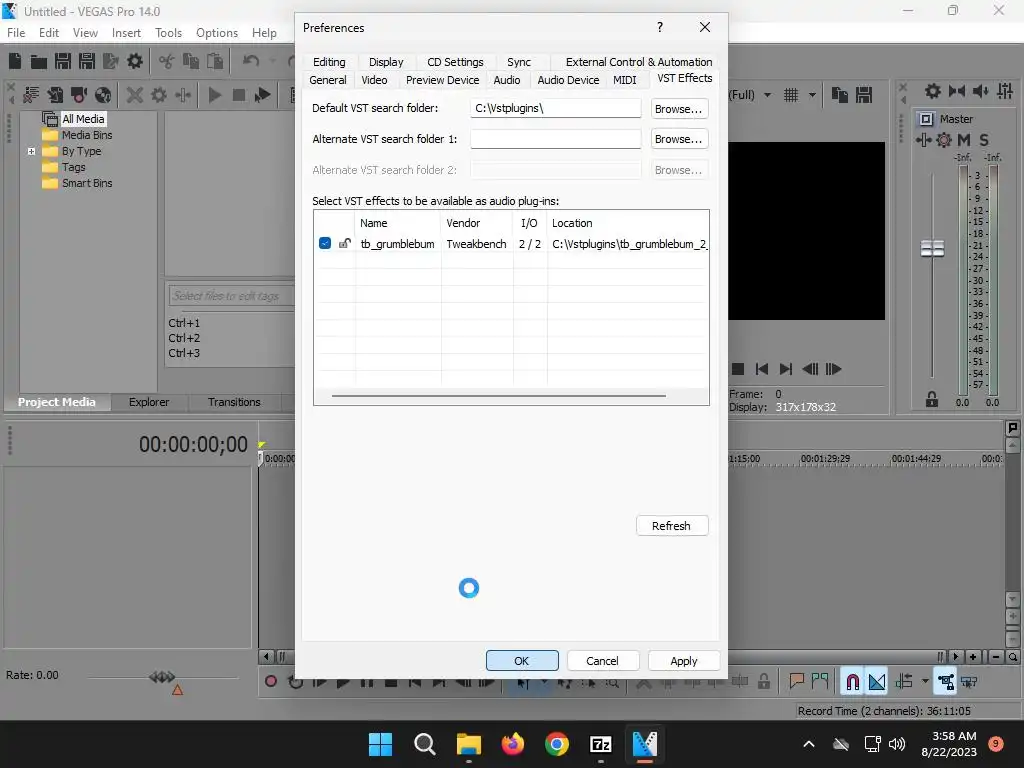This screenshot has height=768, width=1024.
Task: Click Cancel in Preferences dialog
Action: (x=602, y=661)
